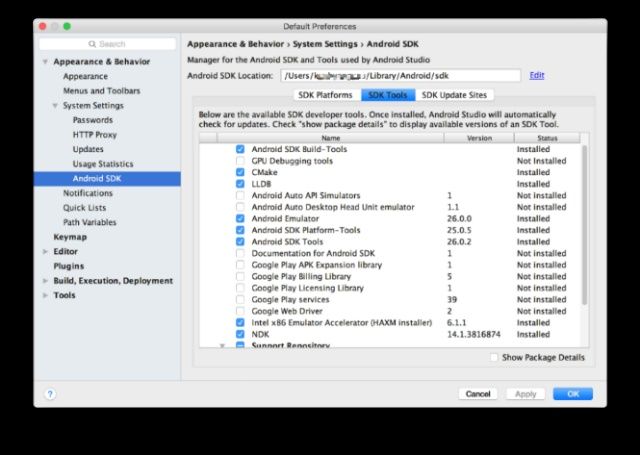Sort by the Name column header

[331, 138]
